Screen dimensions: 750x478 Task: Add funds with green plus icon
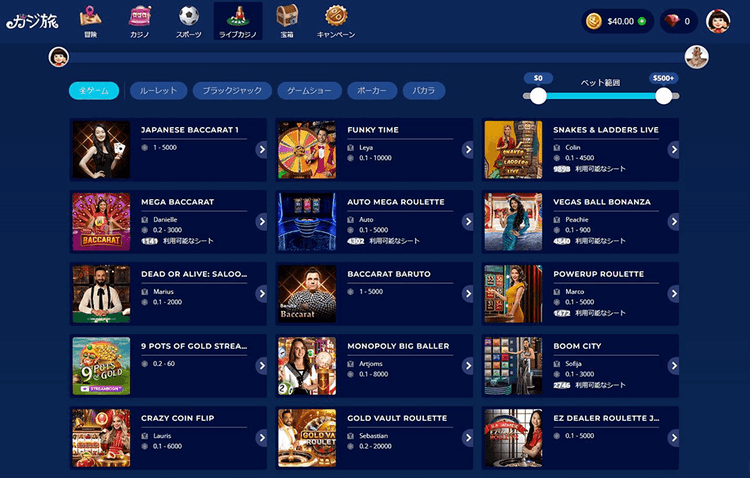(x=642, y=22)
